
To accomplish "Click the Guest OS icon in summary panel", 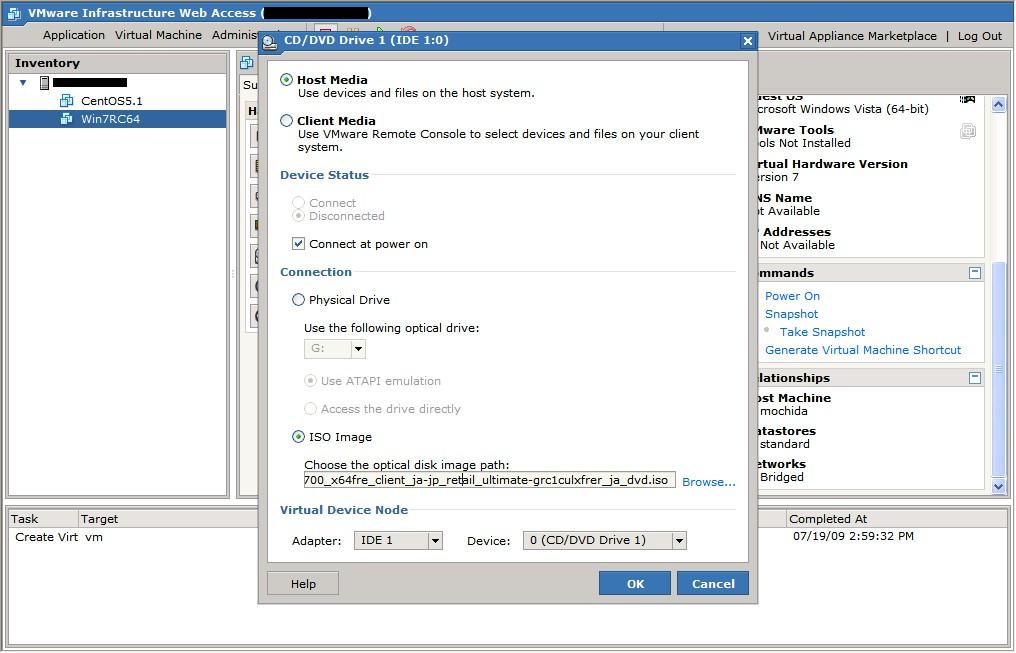I will pos(967,99).
